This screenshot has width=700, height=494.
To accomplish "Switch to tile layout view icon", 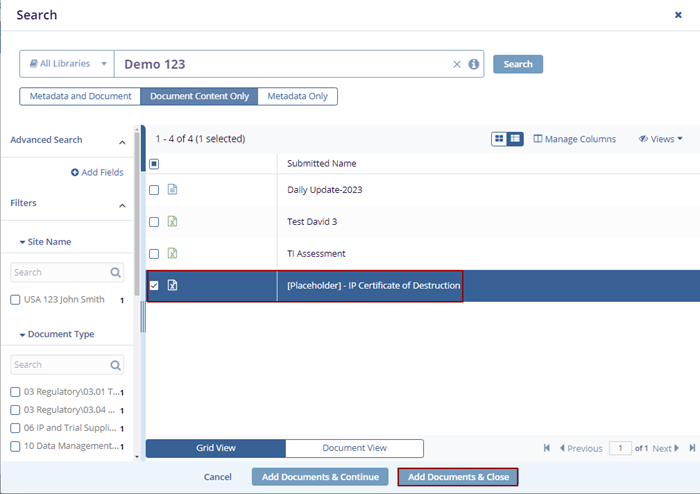I will 499,139.
